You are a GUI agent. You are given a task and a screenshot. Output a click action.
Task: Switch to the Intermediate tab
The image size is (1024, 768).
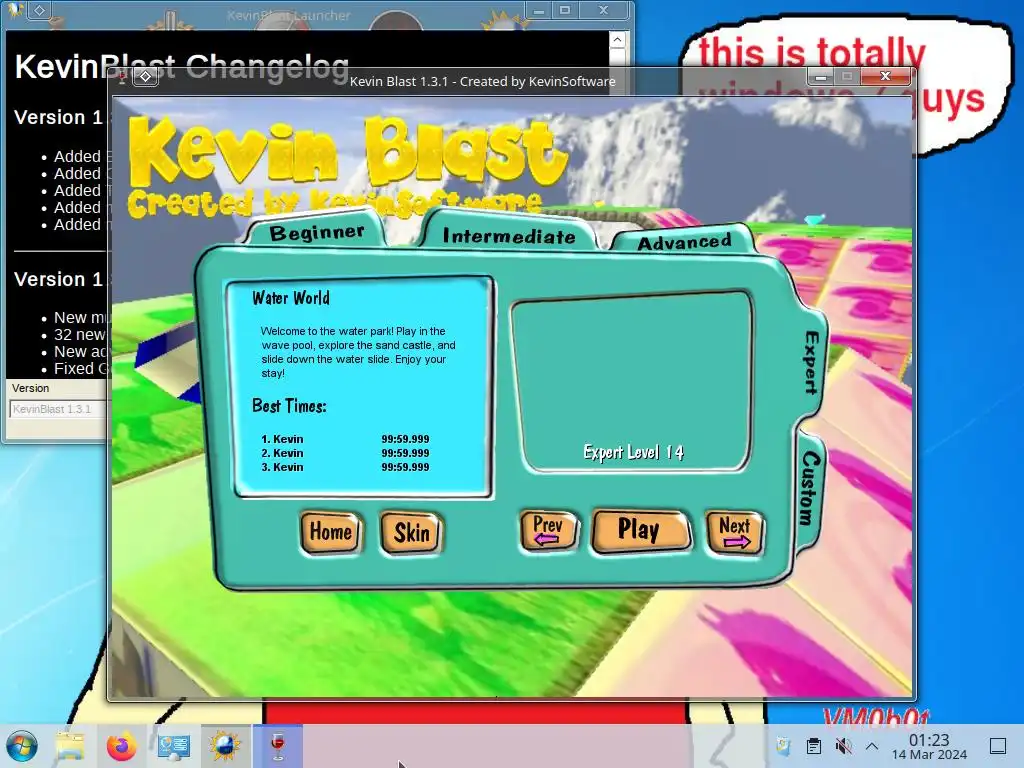click(509, 235)
